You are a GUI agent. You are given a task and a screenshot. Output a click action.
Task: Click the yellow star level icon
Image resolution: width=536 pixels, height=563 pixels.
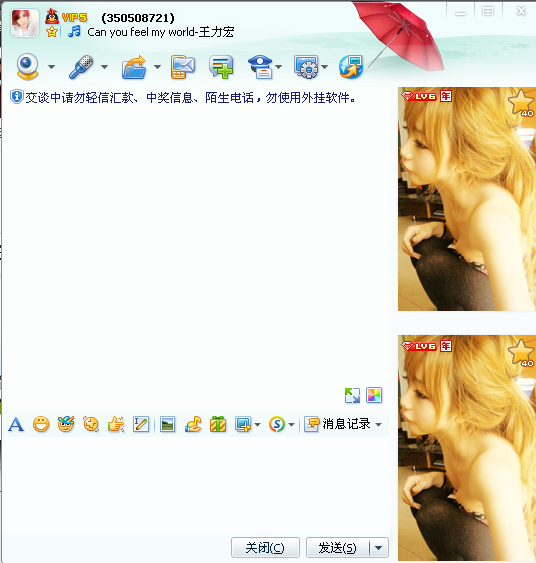[x=52, y=32]
